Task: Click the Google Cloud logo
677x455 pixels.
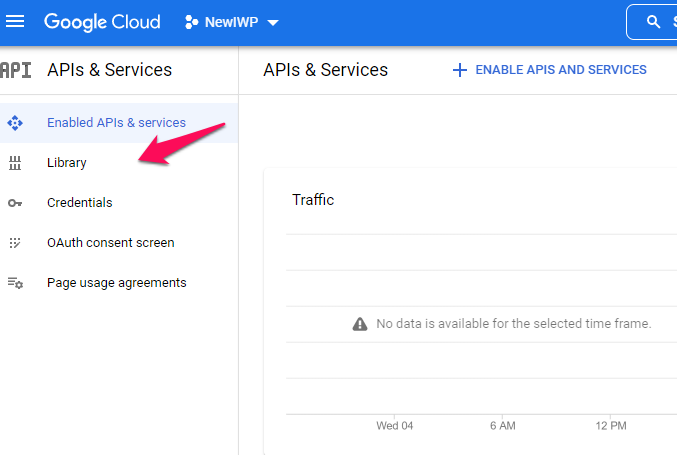Action: (x=102, y=22)
